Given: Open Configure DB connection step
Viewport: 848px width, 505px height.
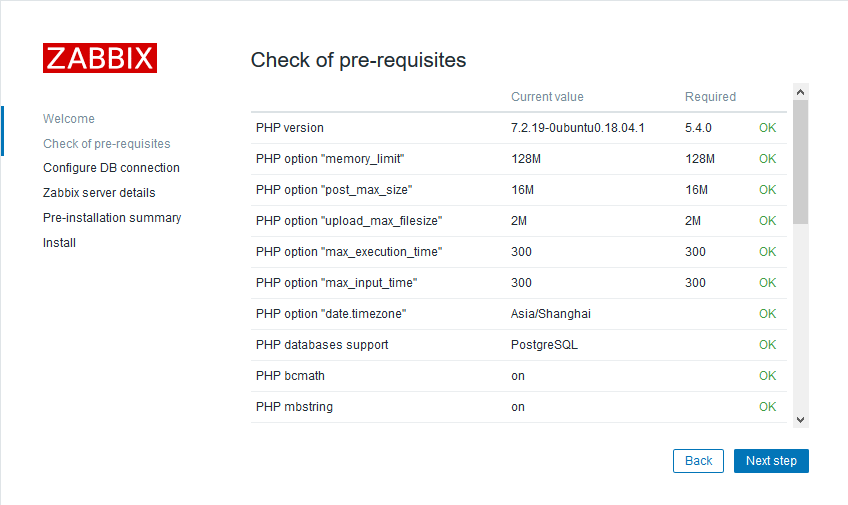Looking at the screenshot, I should point(111,168).
